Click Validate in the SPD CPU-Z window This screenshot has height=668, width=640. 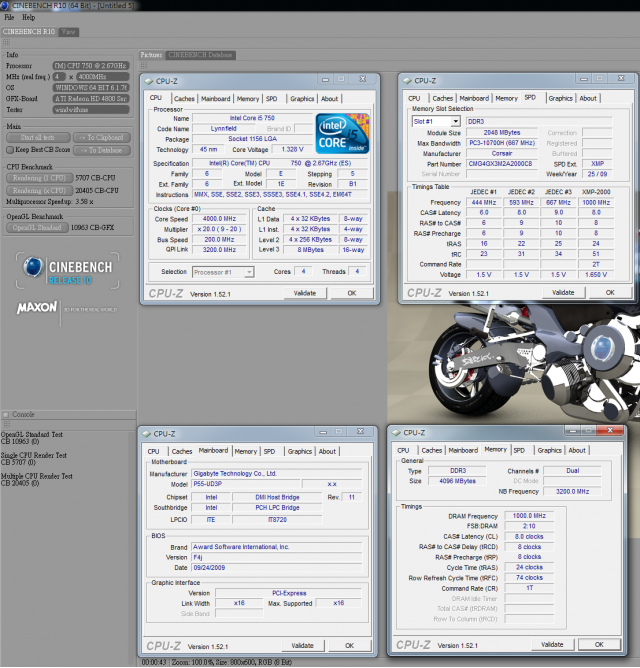point(563,293)
